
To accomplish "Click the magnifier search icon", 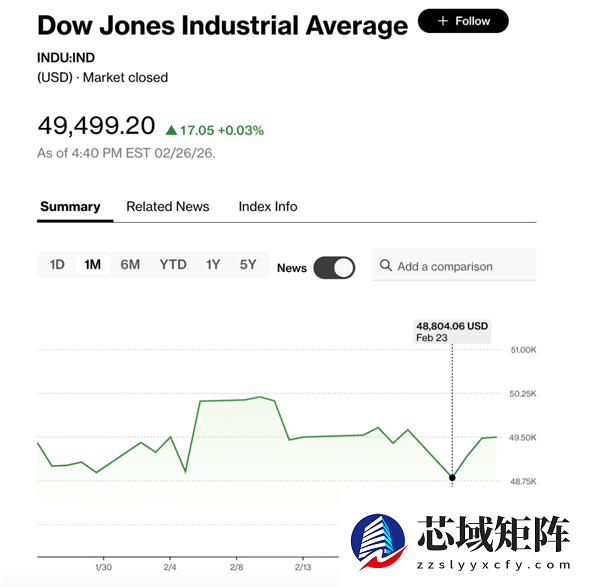I will click(385, 267).
